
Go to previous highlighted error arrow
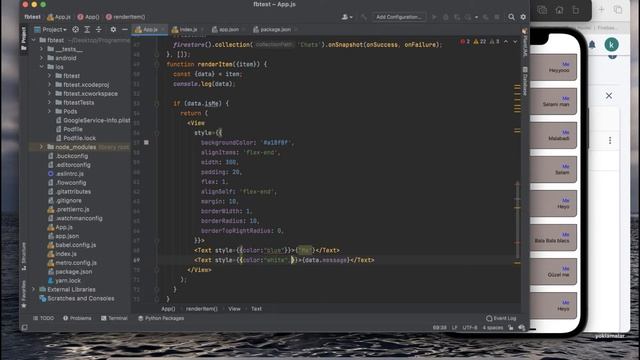click(x=506, y=42)
